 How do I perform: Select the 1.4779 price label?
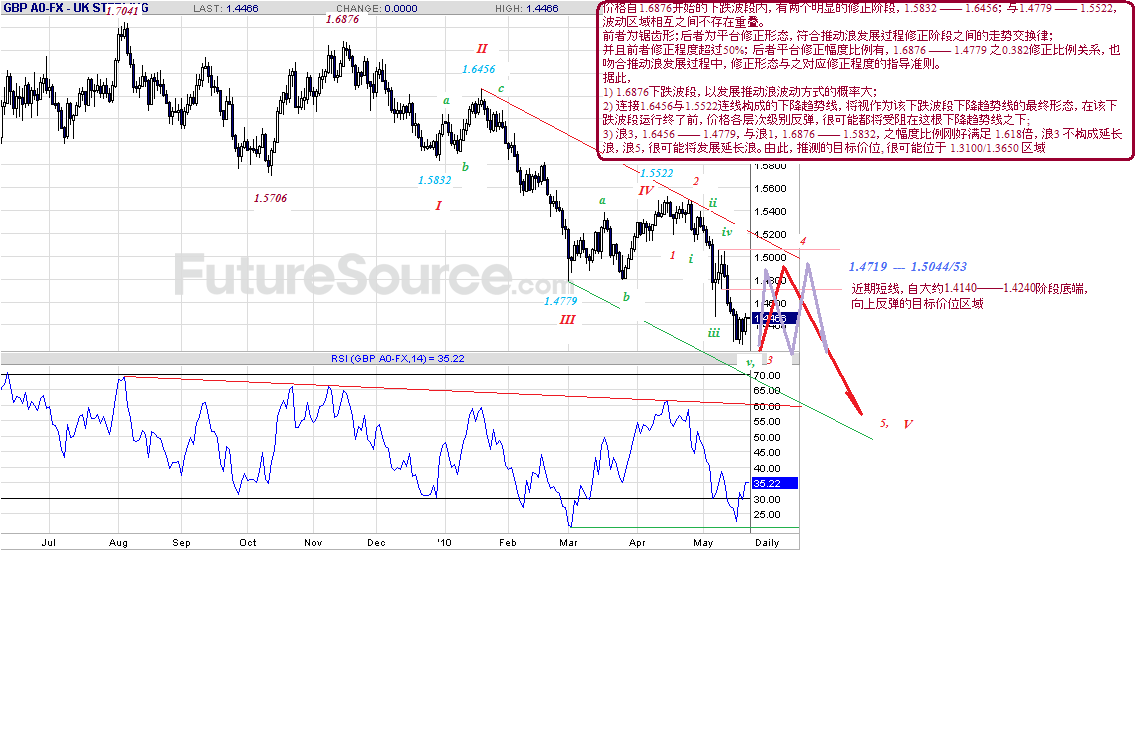tap(561, 300)
